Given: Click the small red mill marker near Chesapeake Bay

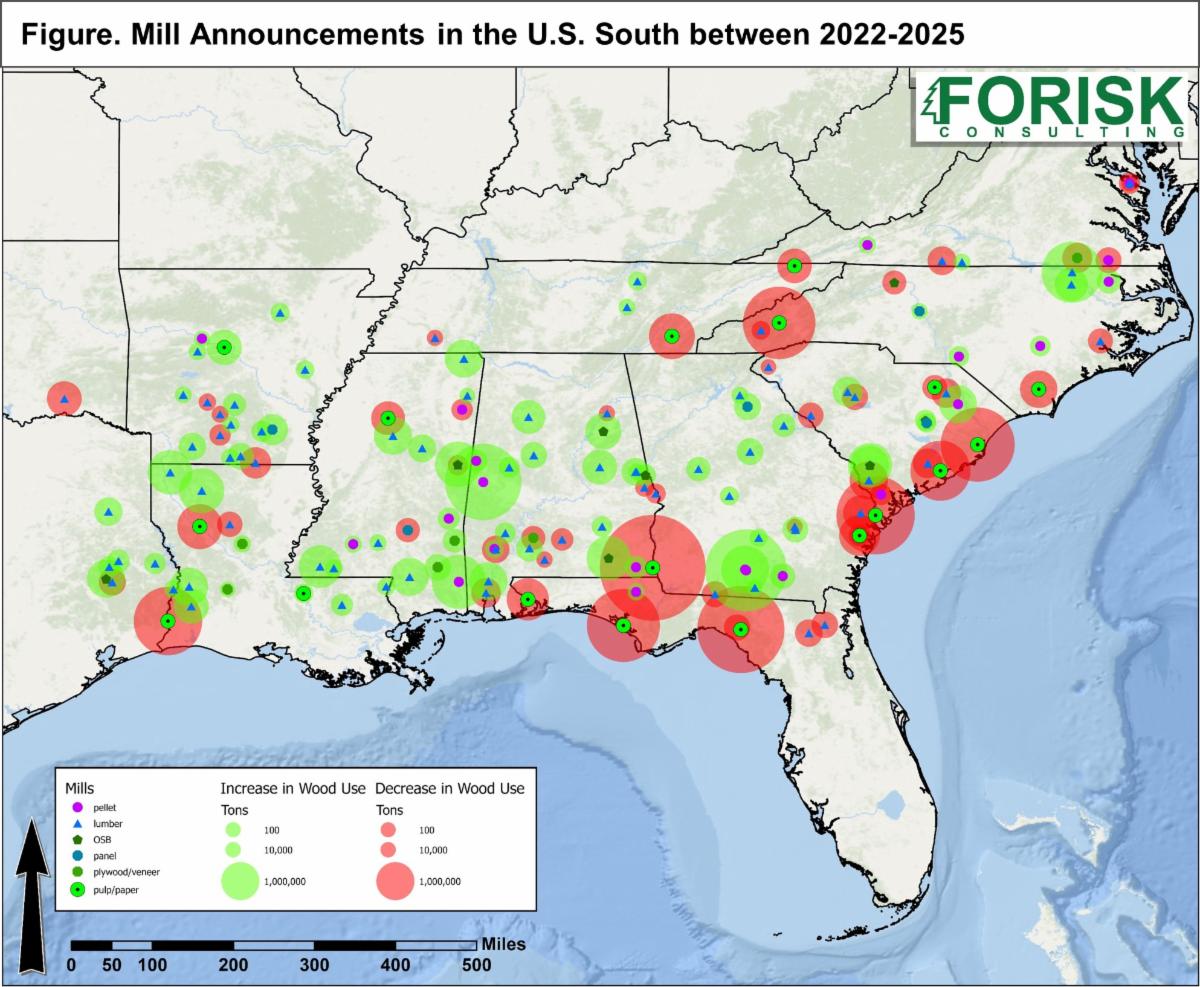Looking at the screenshot, I should point(1129,183).
